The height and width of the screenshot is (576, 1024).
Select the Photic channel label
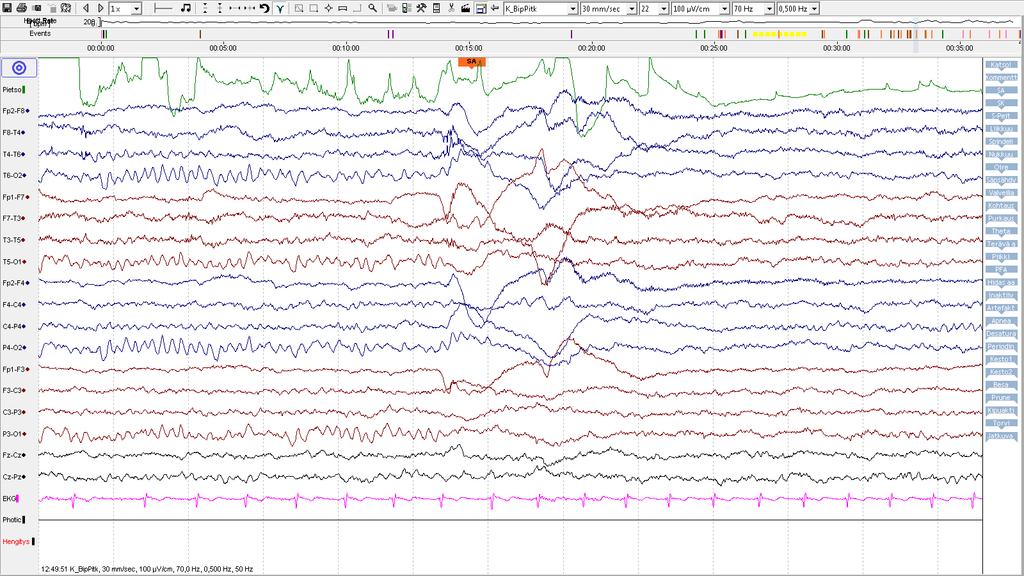13,520
